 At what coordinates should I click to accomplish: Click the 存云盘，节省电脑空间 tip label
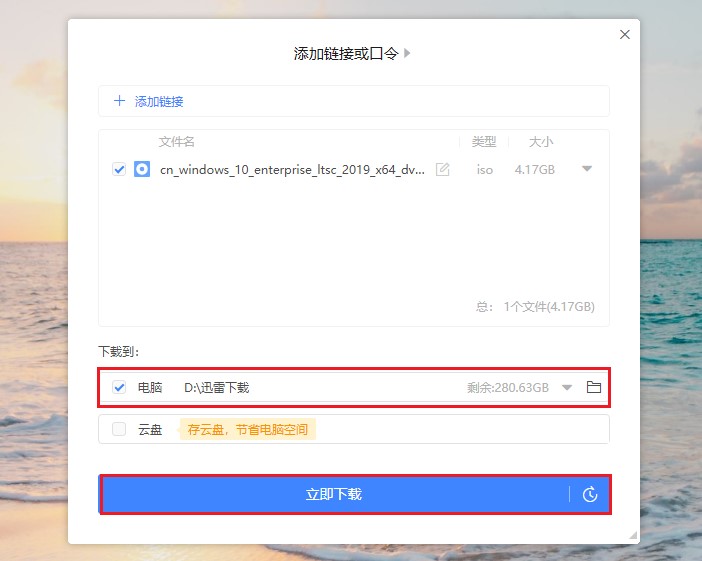pos(248,429)
